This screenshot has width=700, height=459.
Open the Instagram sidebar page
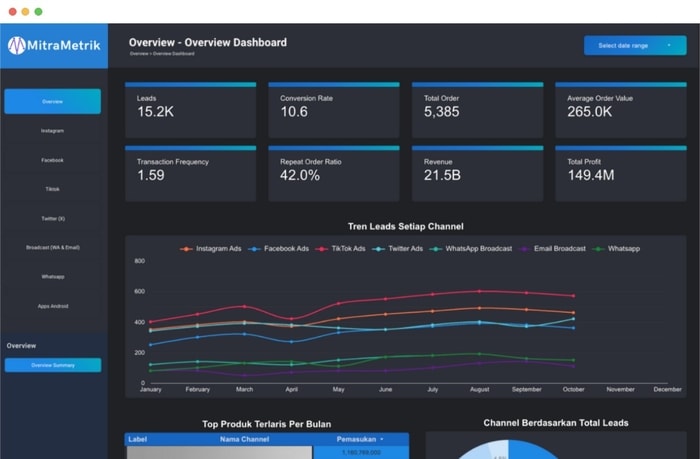(53, 131)
